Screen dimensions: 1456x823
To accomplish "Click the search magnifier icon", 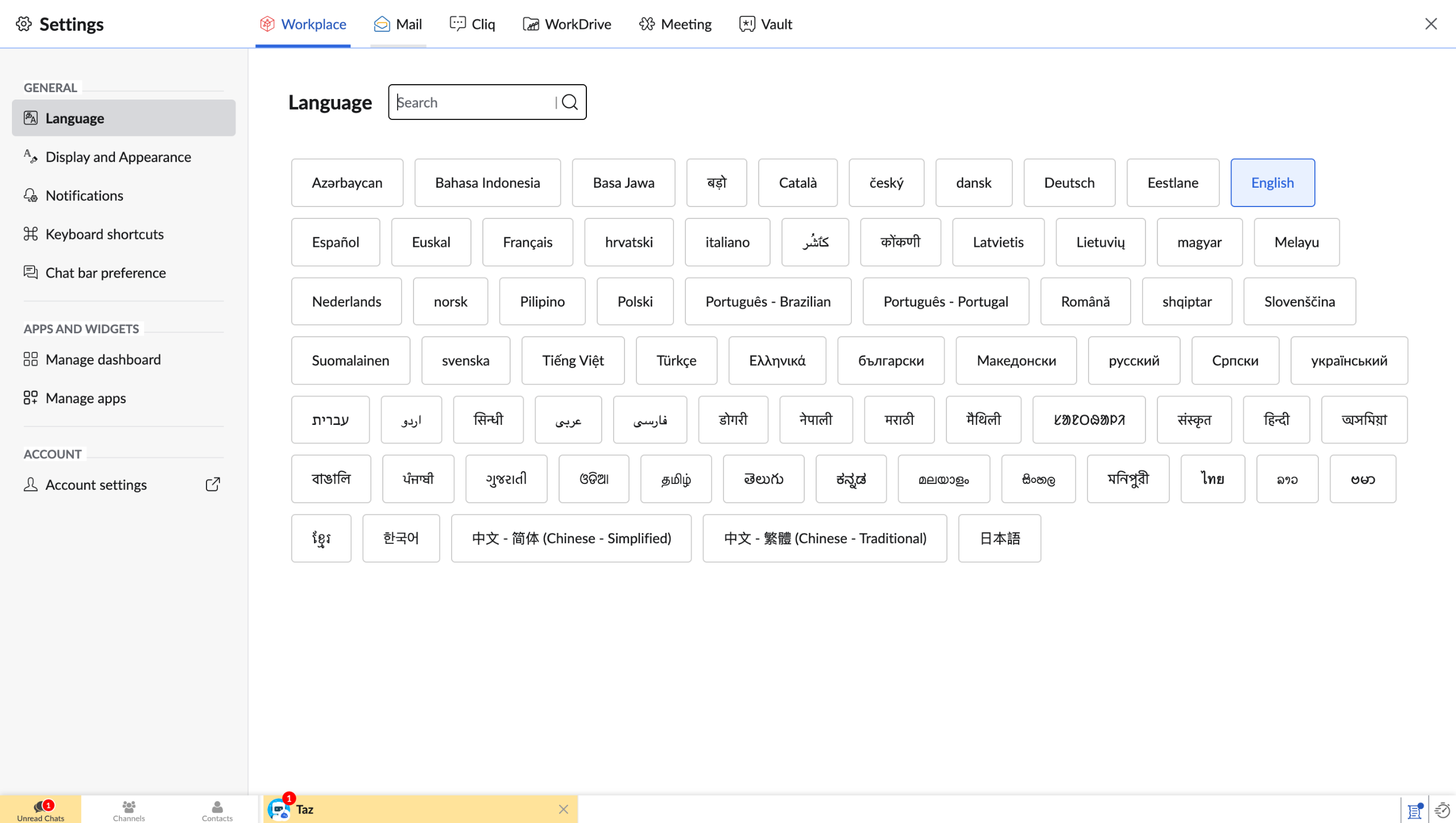I will [x=569, y=102].
